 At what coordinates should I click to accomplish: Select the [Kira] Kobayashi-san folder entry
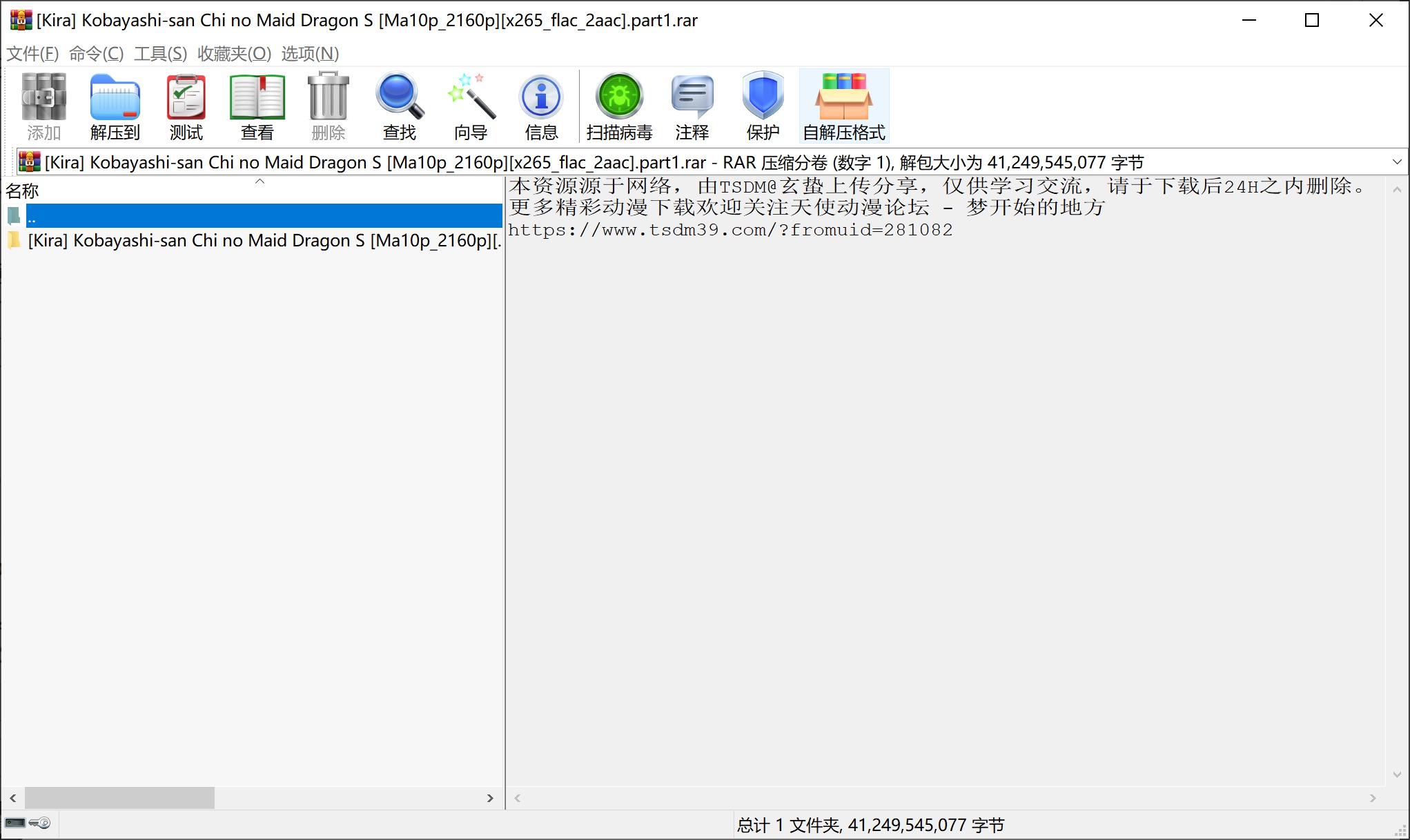pos(262,240)
